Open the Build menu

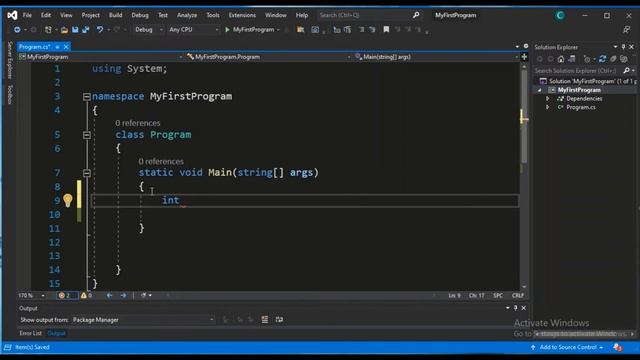[x=116, y=15]
